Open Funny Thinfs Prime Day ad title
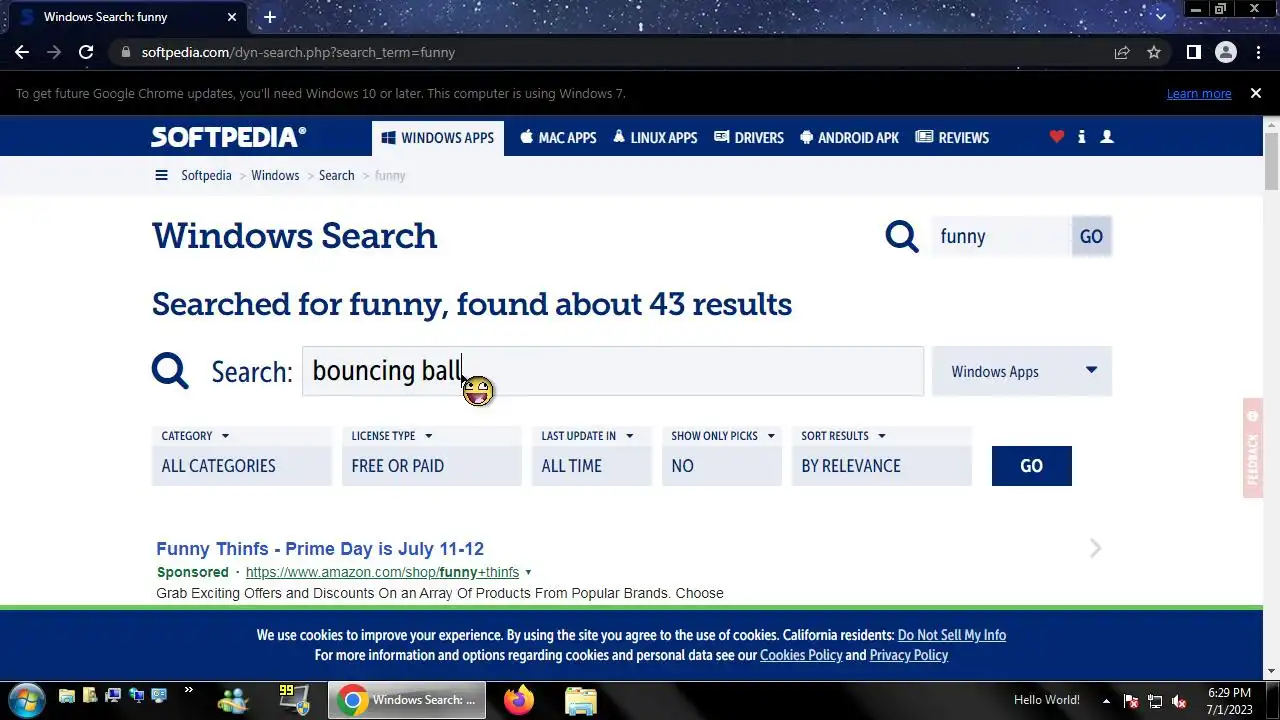The height and width of the screenshot is (720, 1280). (320, 549)
